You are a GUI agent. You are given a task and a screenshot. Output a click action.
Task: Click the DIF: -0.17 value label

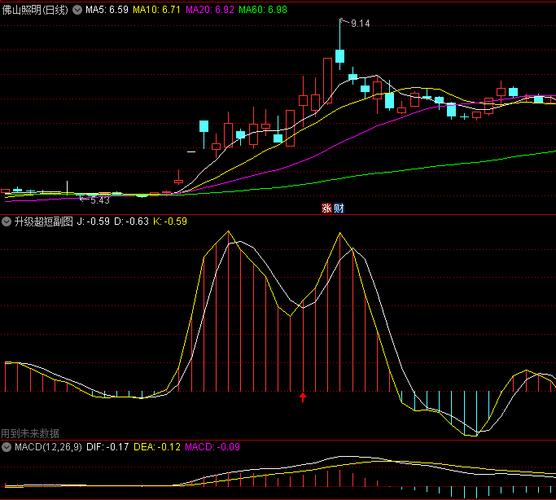(x=107, y=447)
